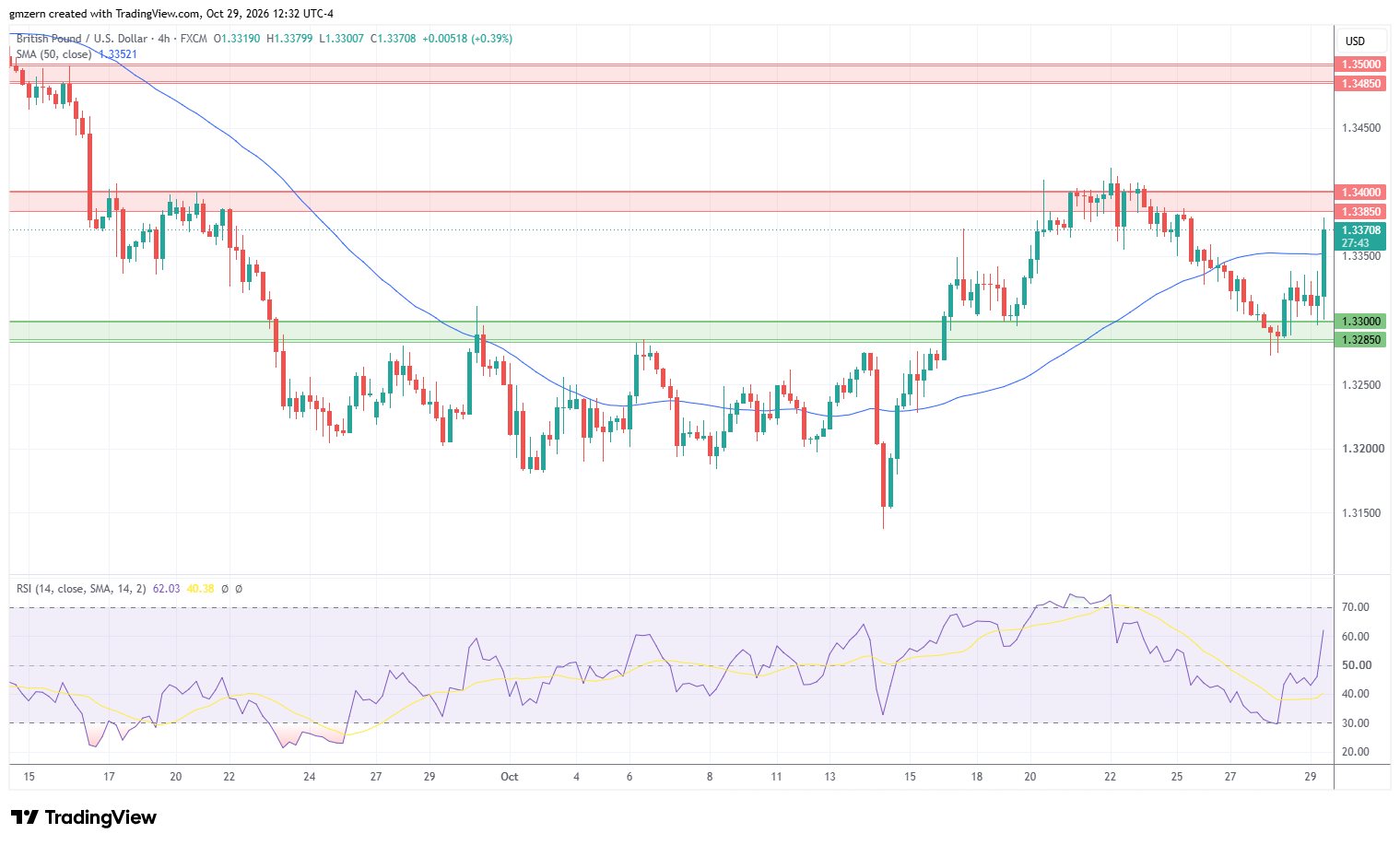
Task: Select the red resistance zone near 1.35000
Action: (x=671, y=74)
